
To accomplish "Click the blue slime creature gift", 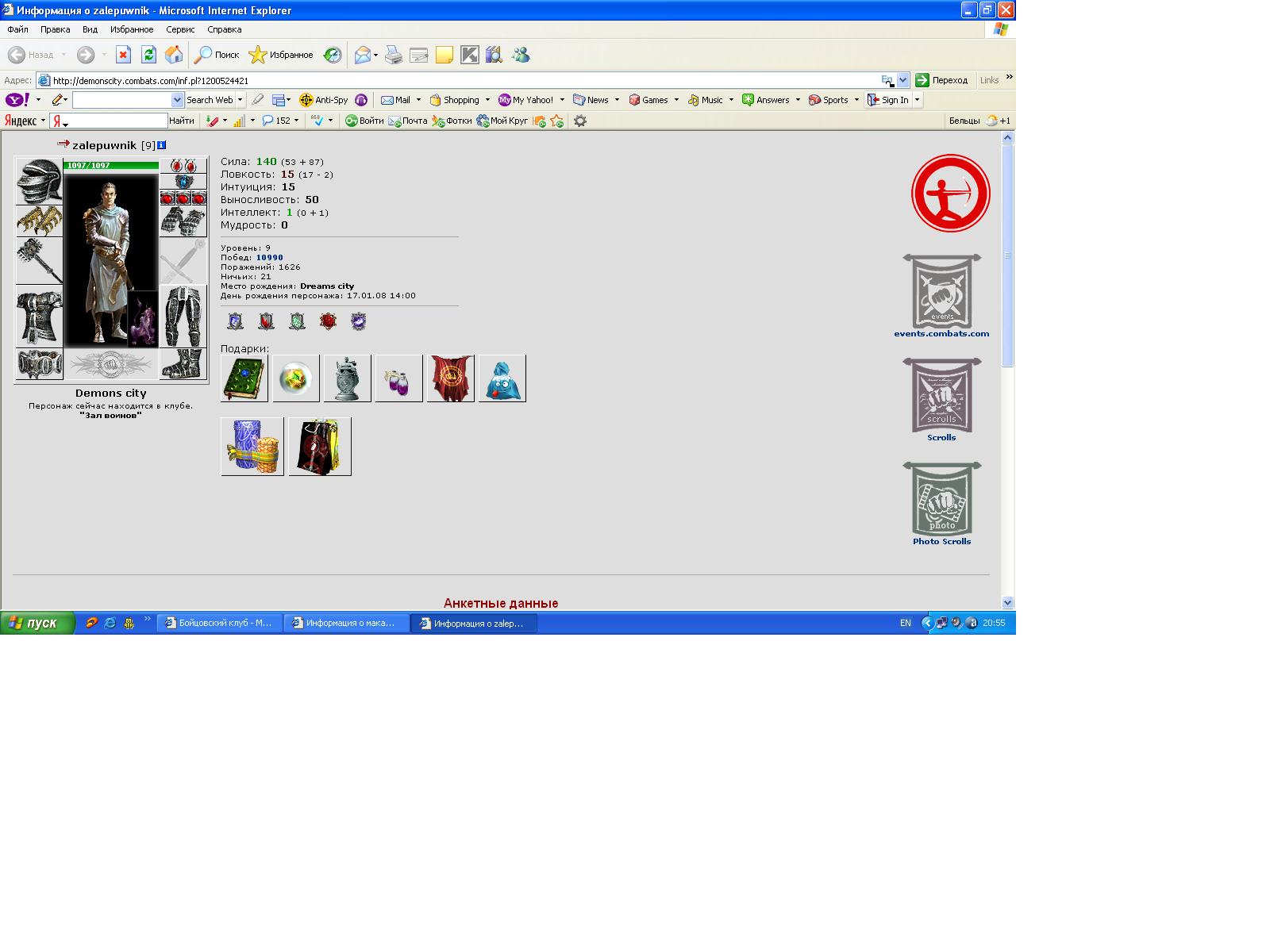I will pos(502,378).
